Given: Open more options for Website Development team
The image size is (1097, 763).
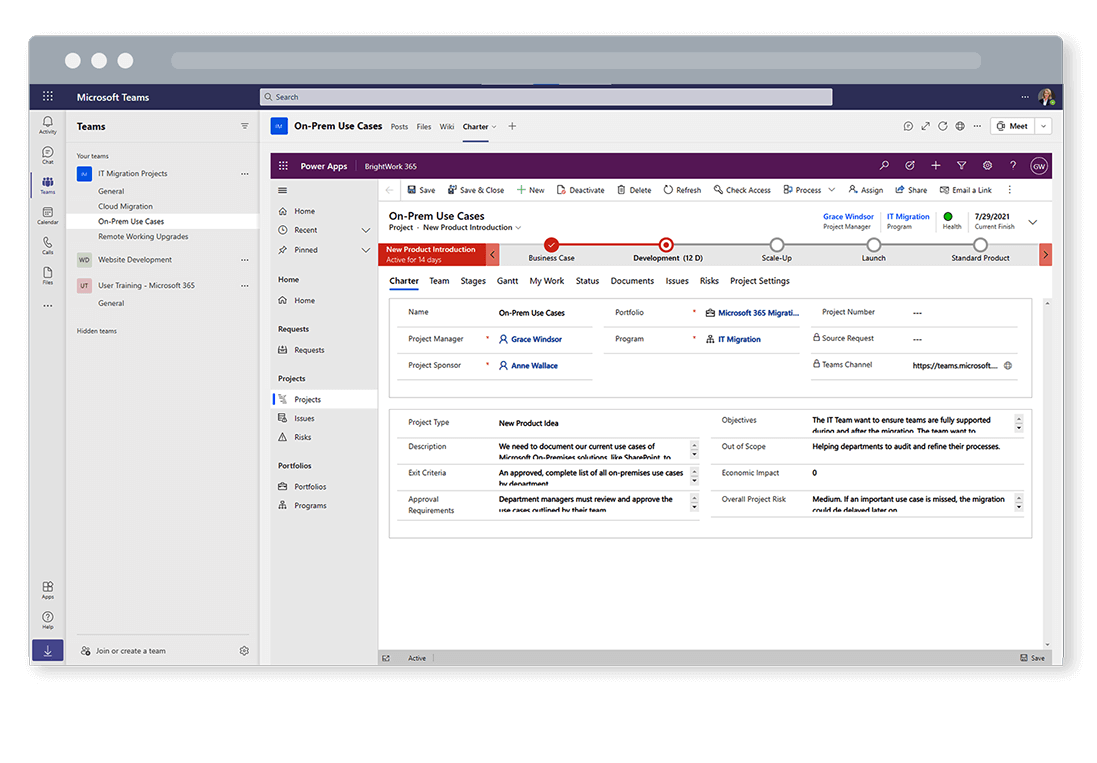Looking at the screenshot, I should (x=244, y=259).
